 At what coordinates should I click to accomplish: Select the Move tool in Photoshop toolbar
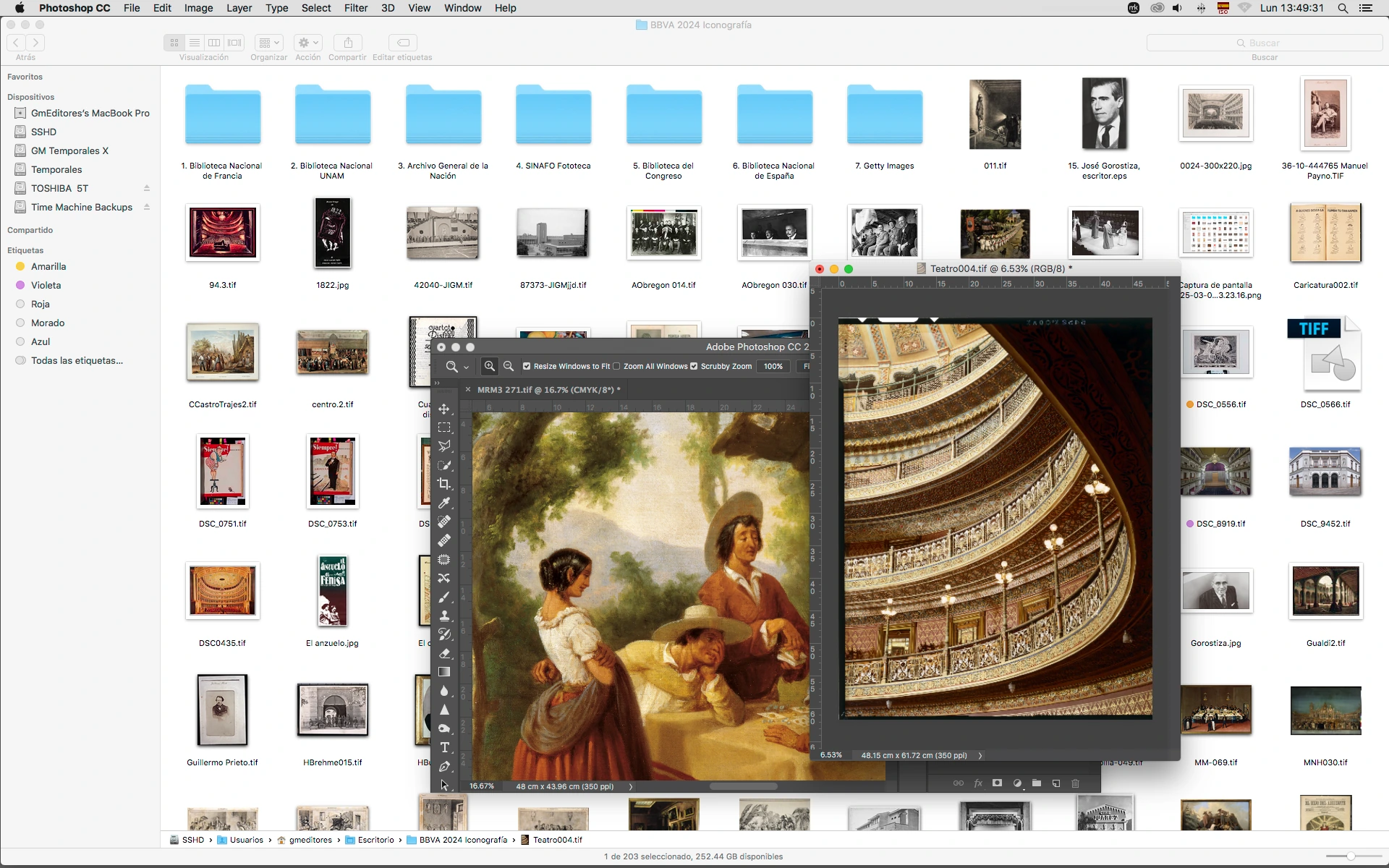pos(444,409)
